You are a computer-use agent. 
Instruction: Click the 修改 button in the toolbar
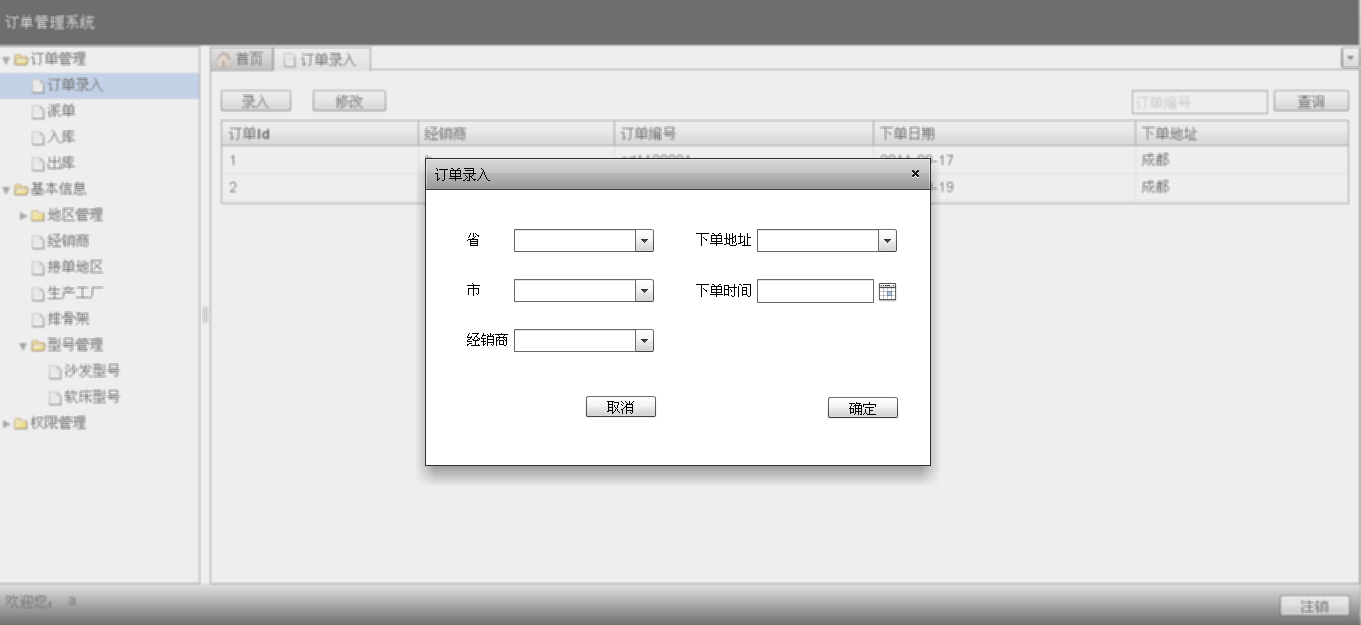(349, 101)
